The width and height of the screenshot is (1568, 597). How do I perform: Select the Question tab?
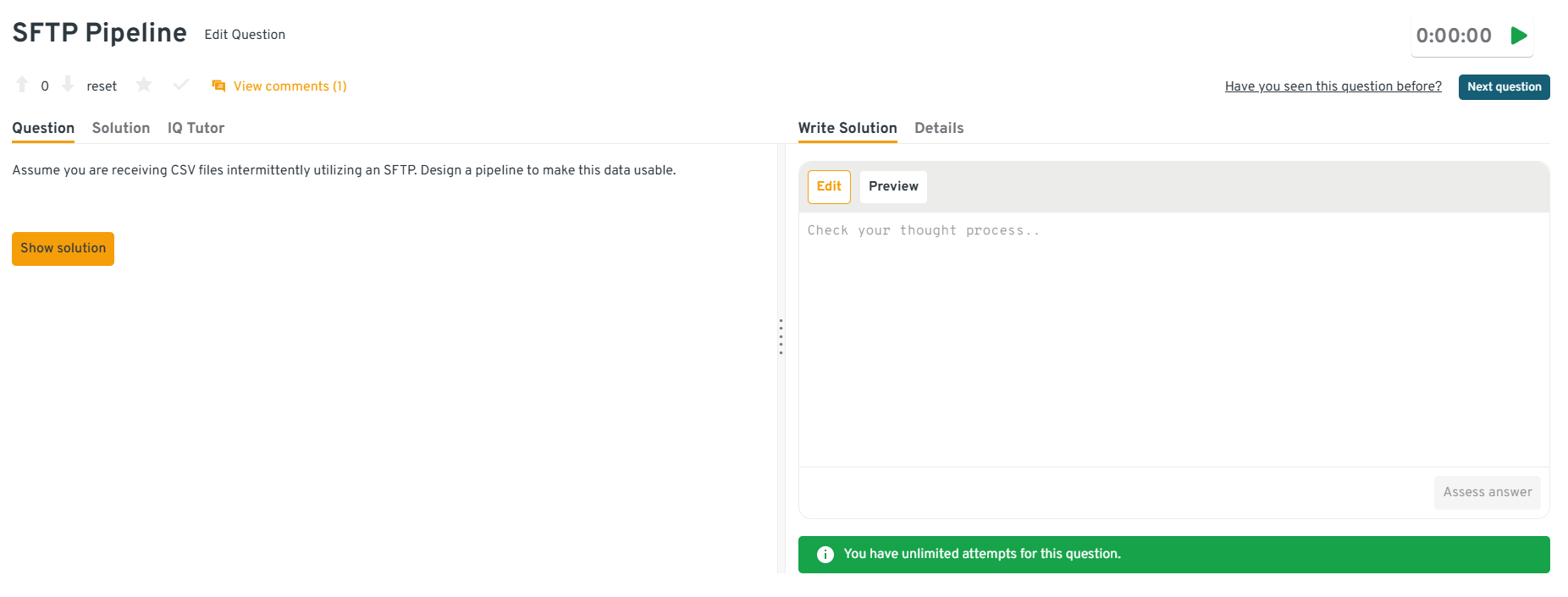[43, 128]
